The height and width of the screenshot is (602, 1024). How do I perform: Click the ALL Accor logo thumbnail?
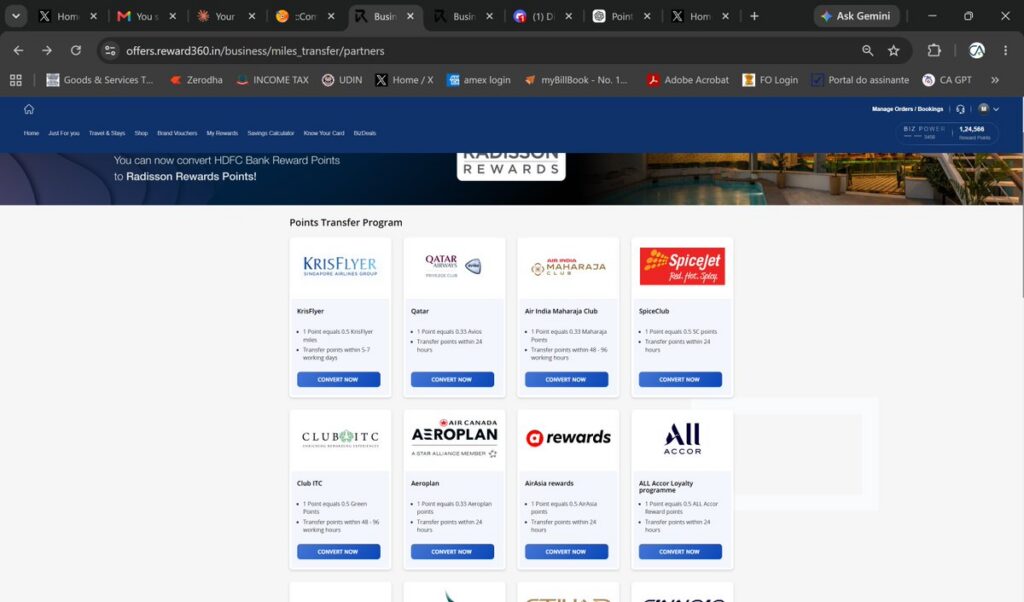pyautogui.click(x=682, y=438)
